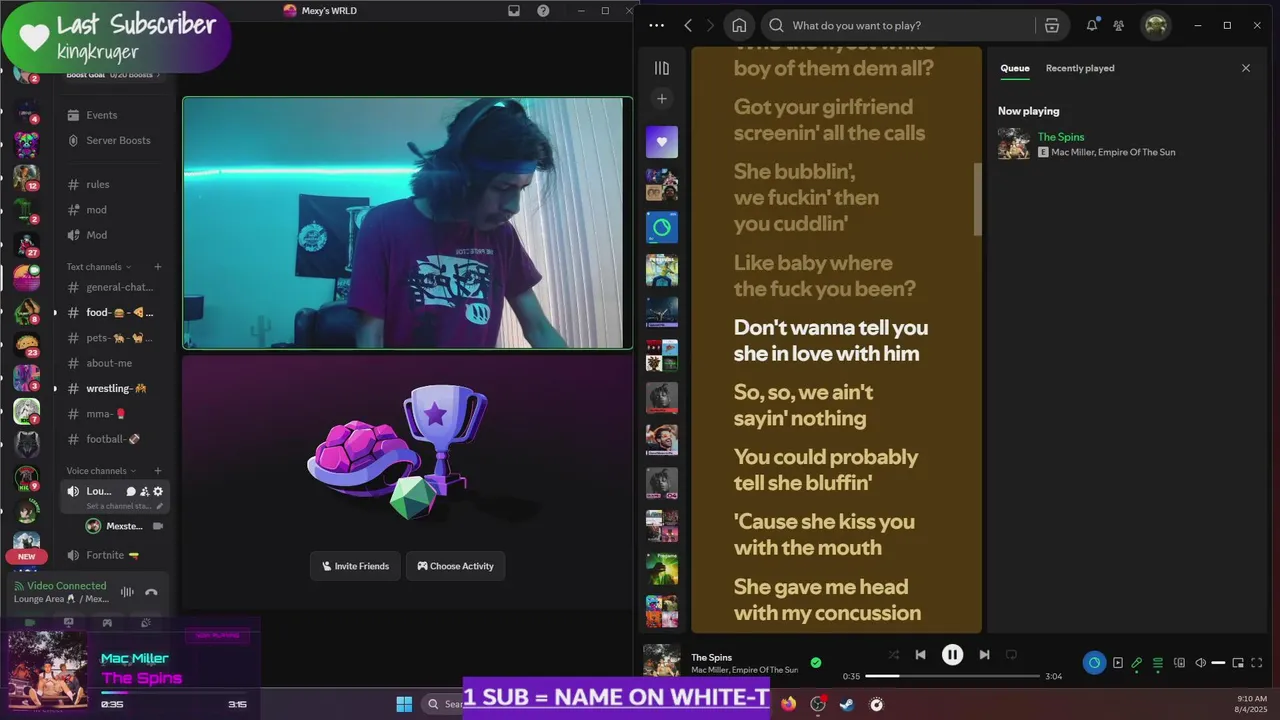The height and width of the screenshot is (720, 1280).
Task: Click the lyrics panel scrollbar
Action: [977, 200]
